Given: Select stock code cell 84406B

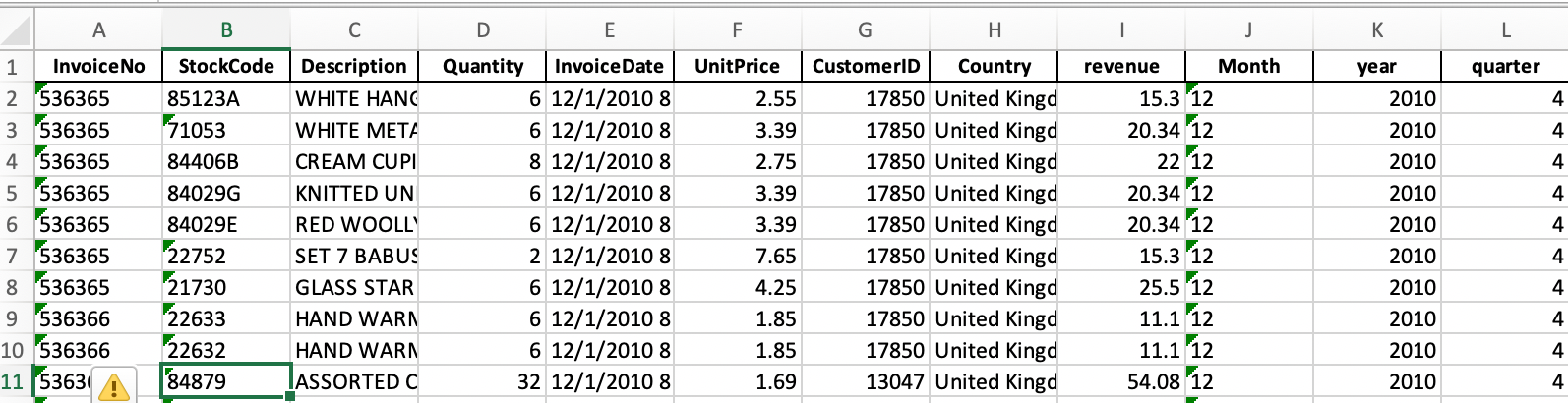Looking at the screenshot, I should coord(226,161).
